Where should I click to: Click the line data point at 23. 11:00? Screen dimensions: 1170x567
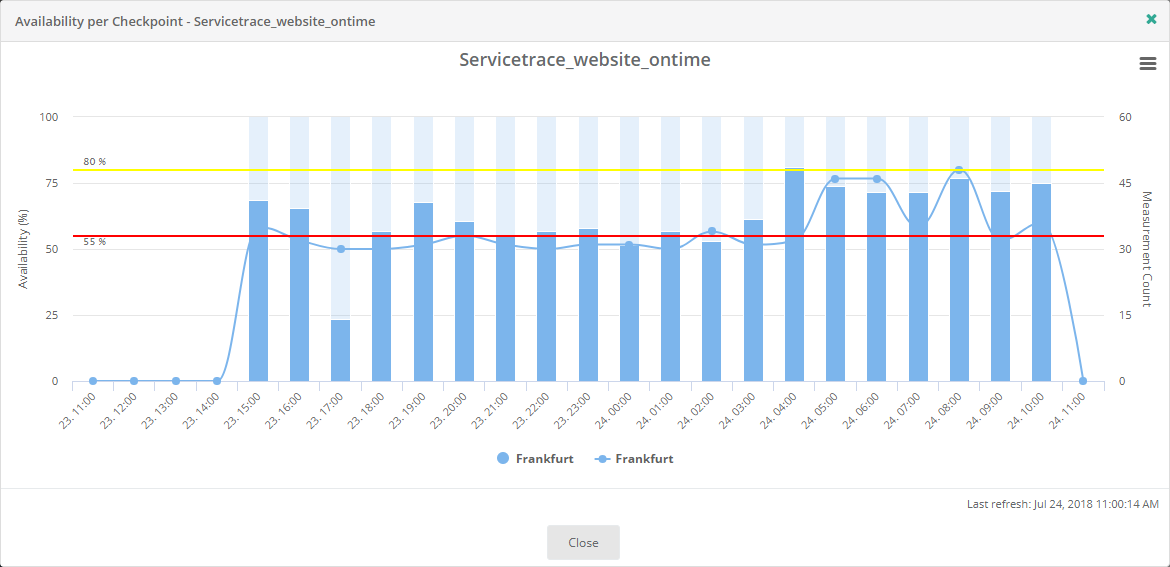click(93, 380)
